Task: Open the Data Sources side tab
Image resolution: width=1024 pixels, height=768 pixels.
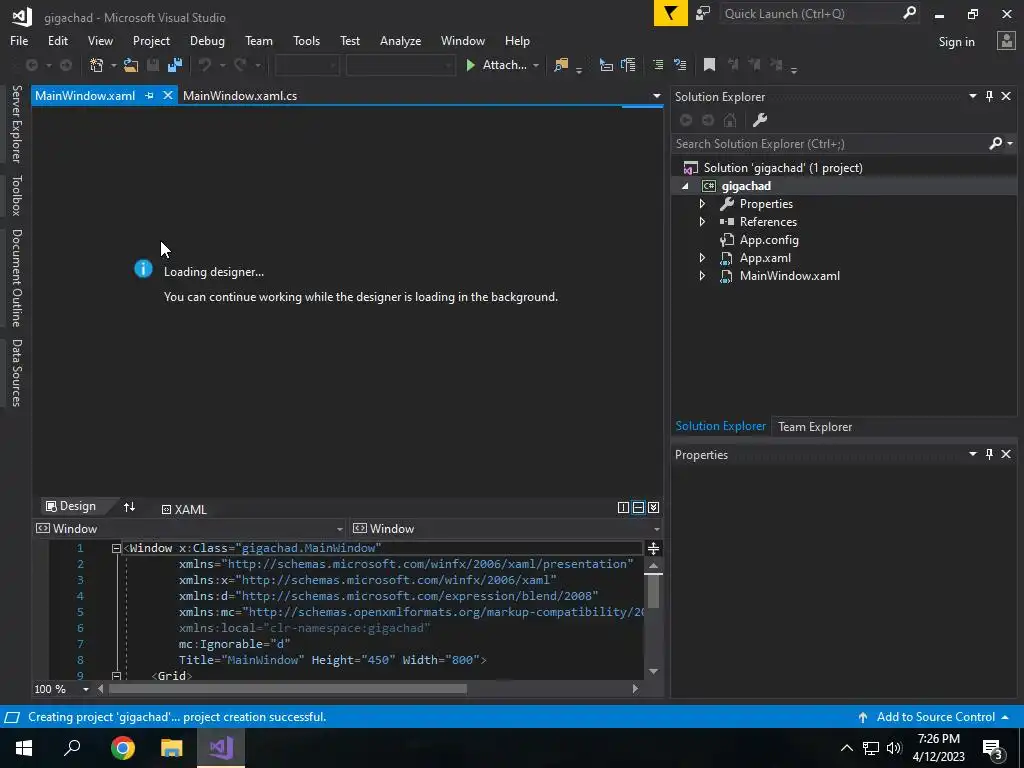Action: [16, 372]
